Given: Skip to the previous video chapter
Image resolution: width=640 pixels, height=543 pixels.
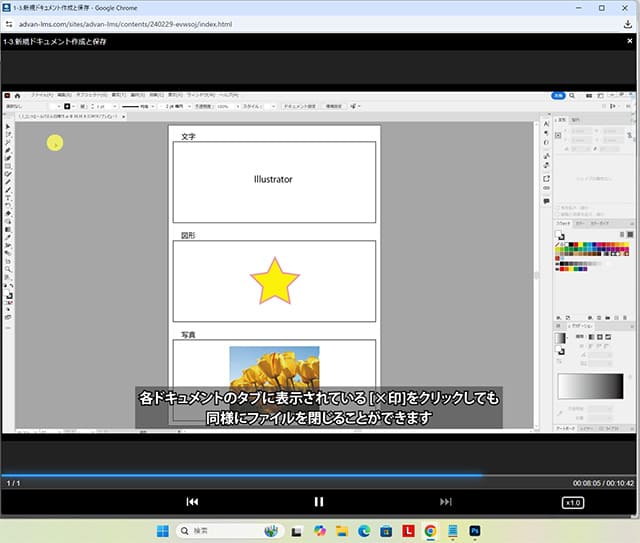Looking at the screenshot, I should [x=193, y=502].
